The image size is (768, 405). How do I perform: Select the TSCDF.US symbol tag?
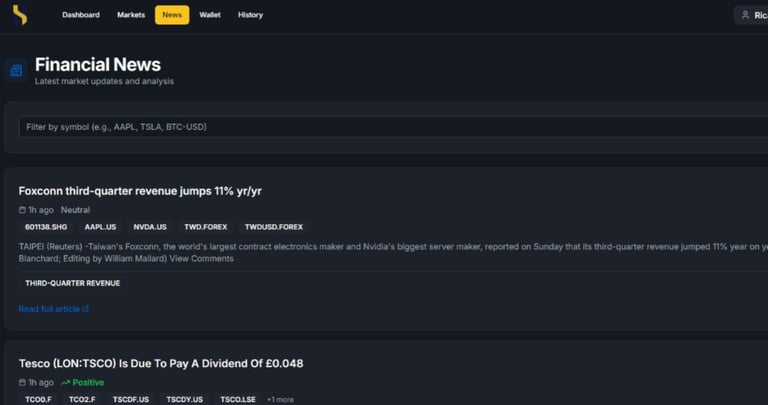click(x=131, y=400)
